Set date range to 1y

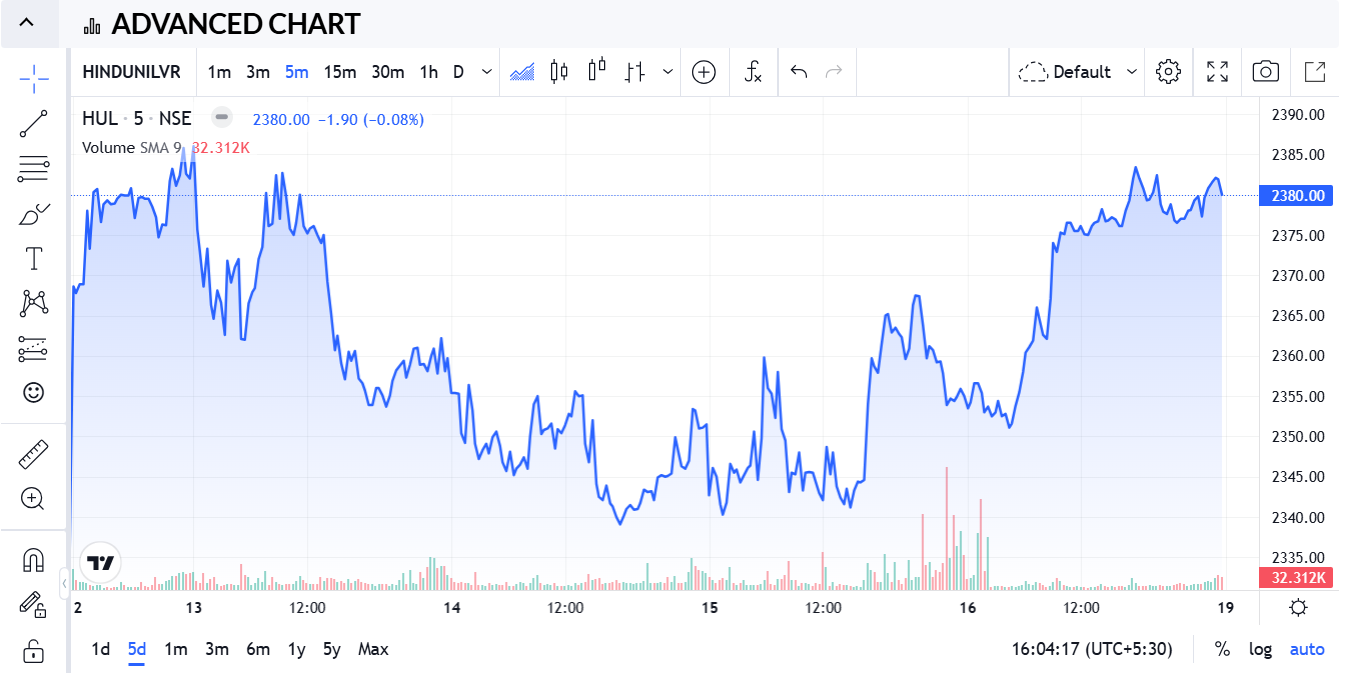[x=297, y=649]
